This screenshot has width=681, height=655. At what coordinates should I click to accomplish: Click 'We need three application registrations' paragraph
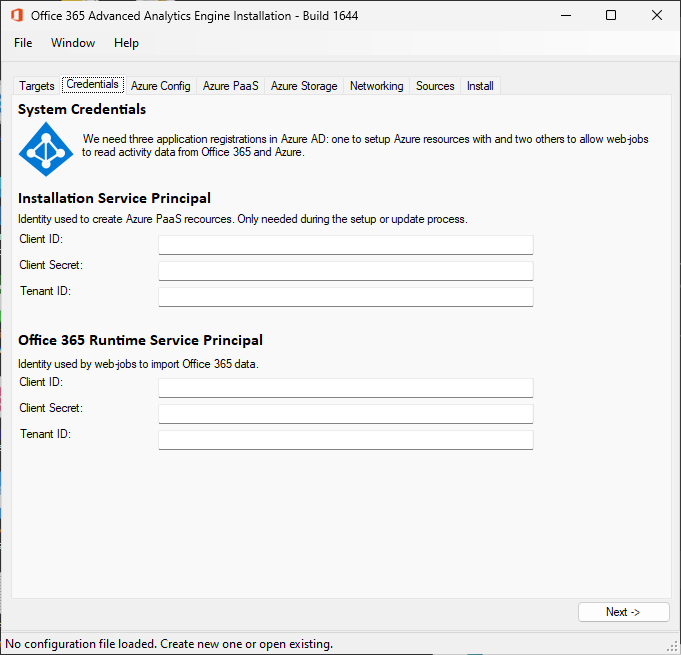coord(365,146)
